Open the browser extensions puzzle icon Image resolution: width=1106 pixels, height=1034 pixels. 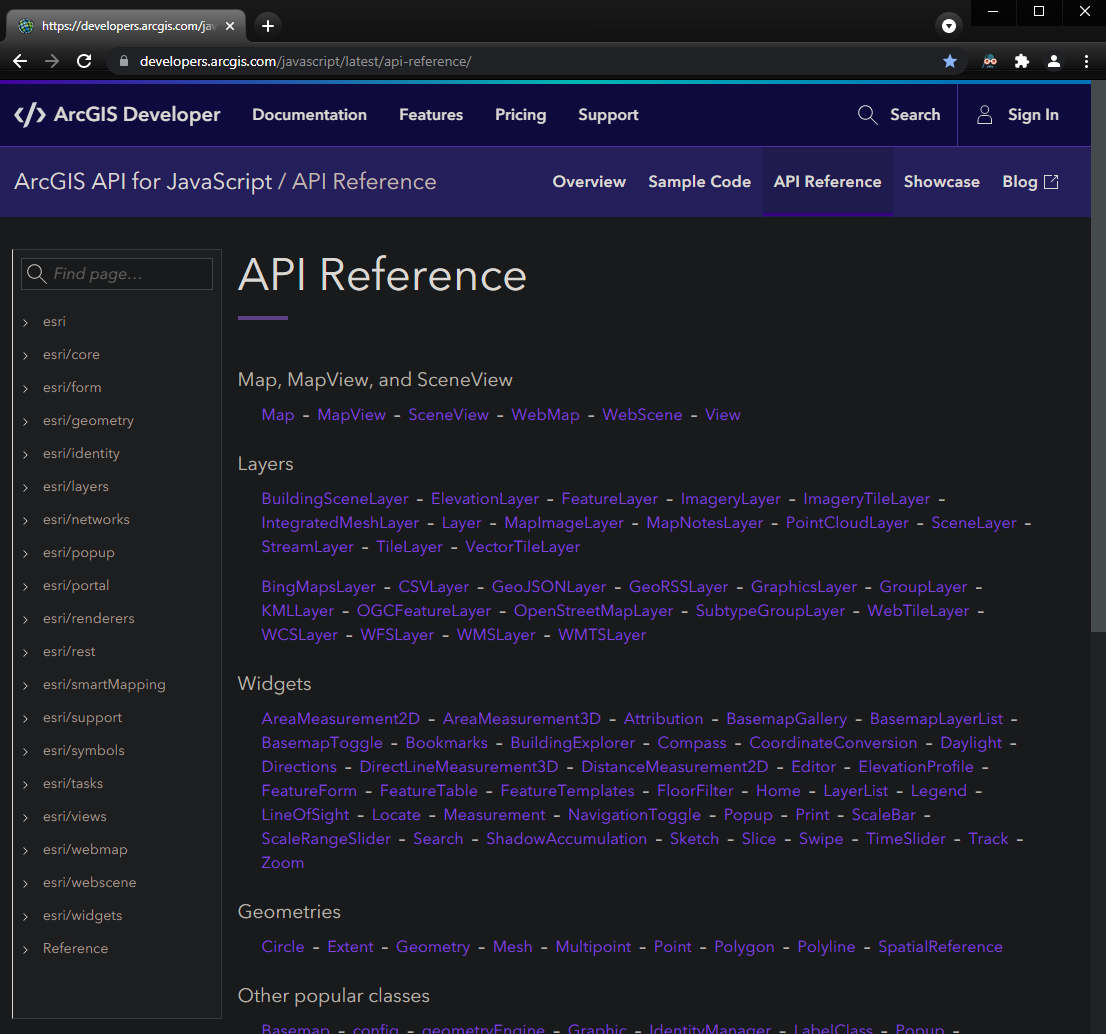(x=1021, y=61)
